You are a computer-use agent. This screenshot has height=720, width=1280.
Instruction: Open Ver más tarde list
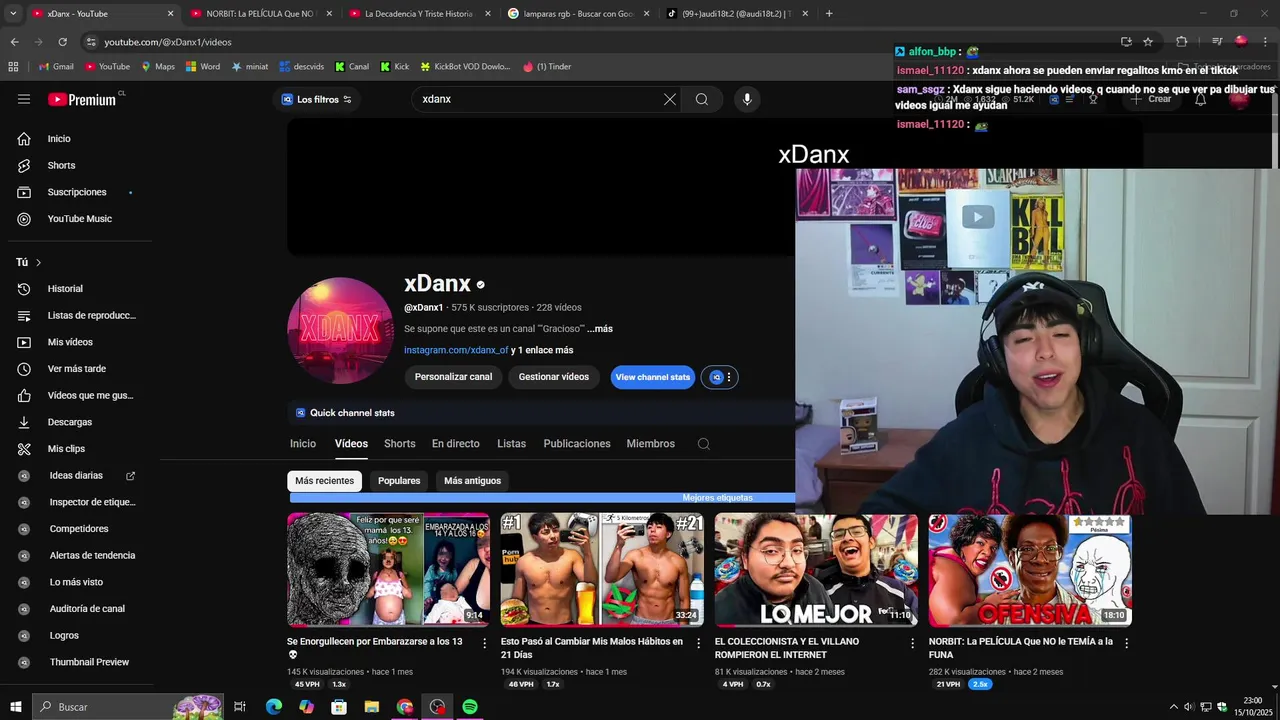click(78, 369)
